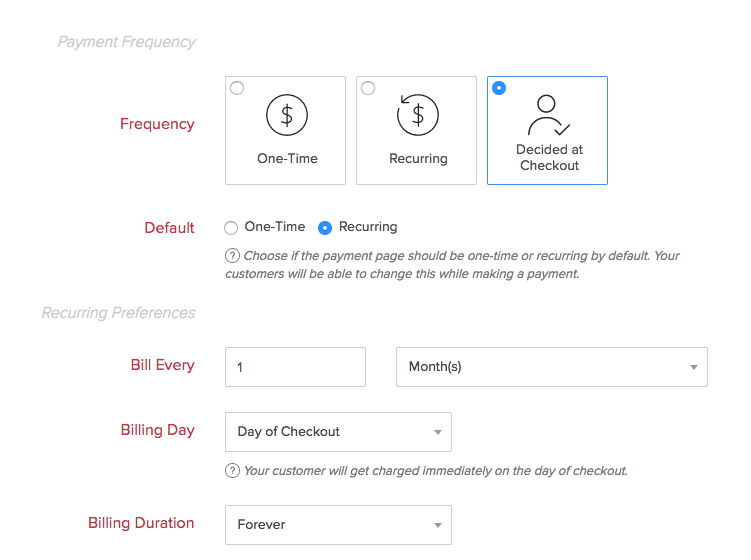Click the Forever dropdown arrow

[x=438, y=526]
